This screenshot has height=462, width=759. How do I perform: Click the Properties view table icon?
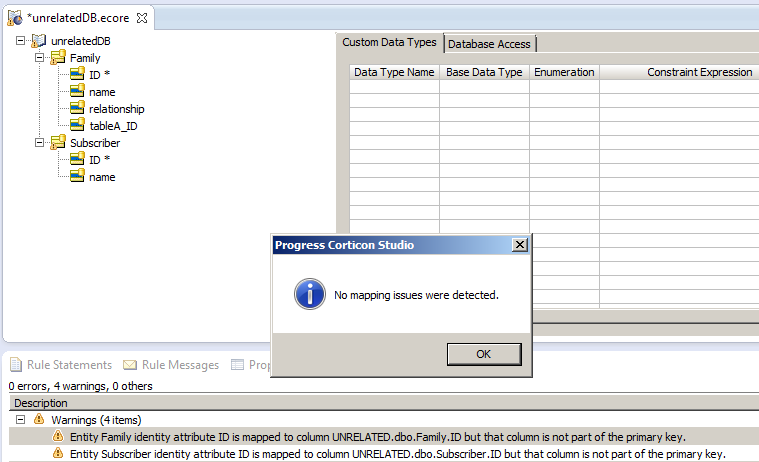point(237,365)
